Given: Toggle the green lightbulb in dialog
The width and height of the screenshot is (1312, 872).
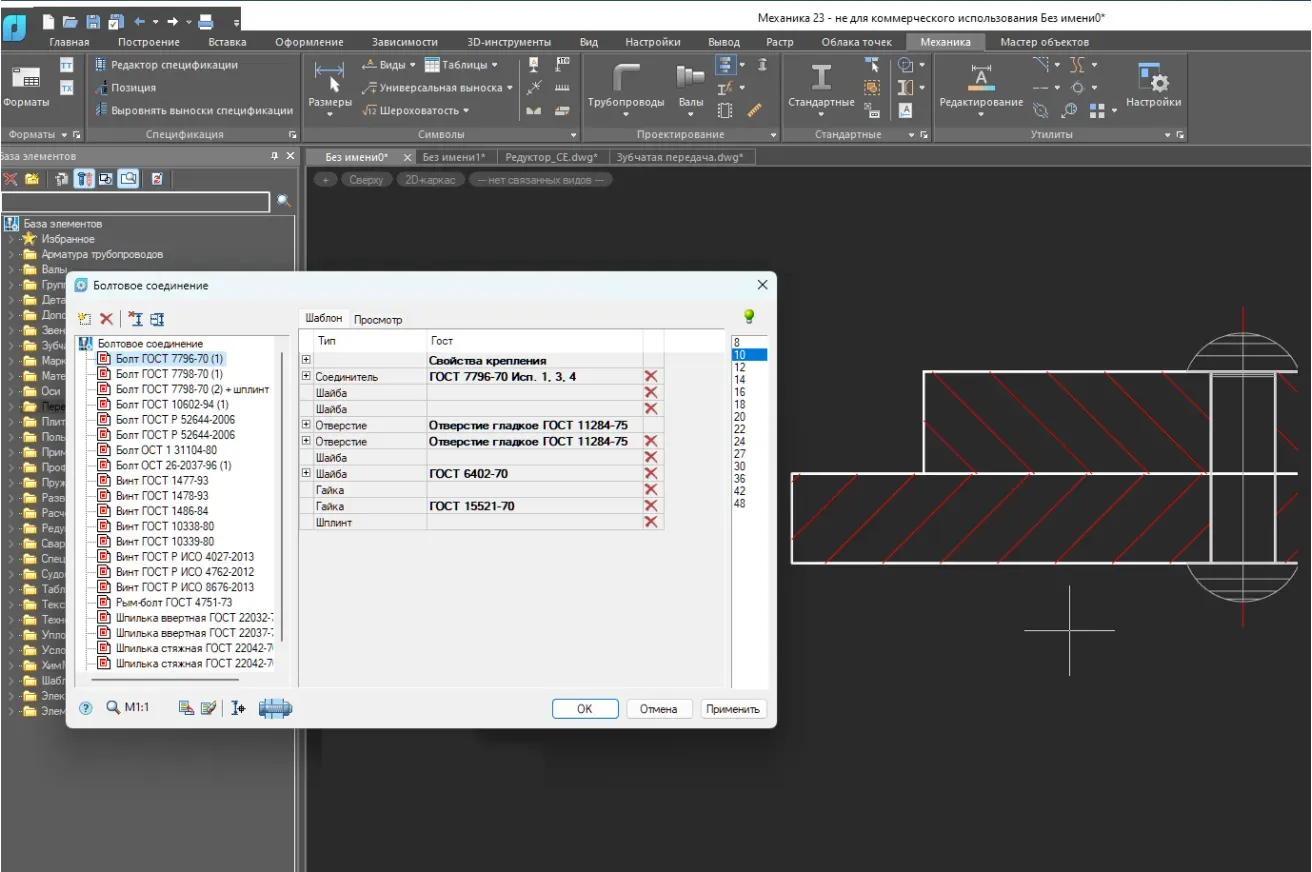Looking at the screenshot, I should pyautogui.click(x=748, y=317).
